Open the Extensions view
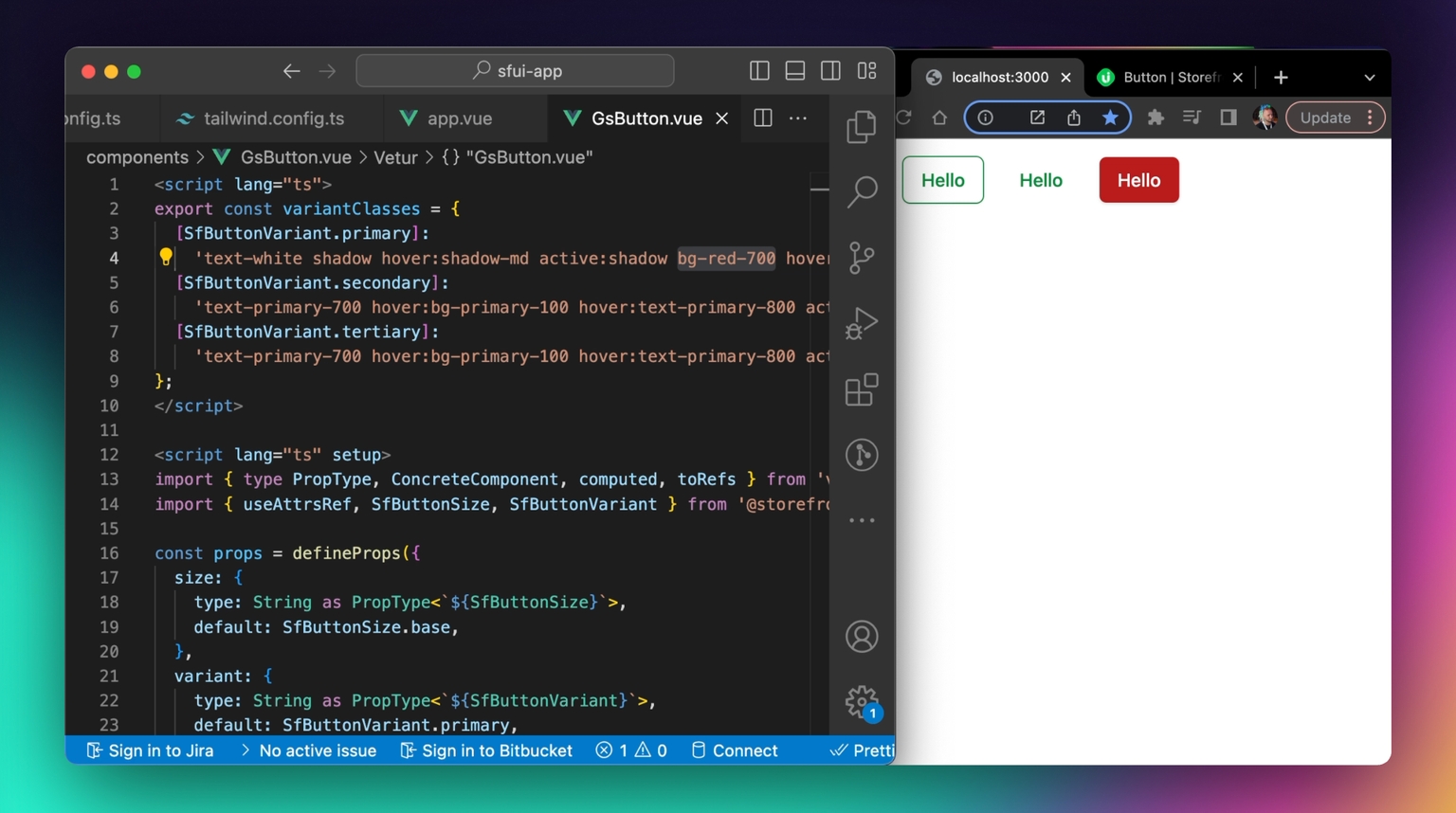The height and width of the screenshot is (813, 1456). coord(861,389)
